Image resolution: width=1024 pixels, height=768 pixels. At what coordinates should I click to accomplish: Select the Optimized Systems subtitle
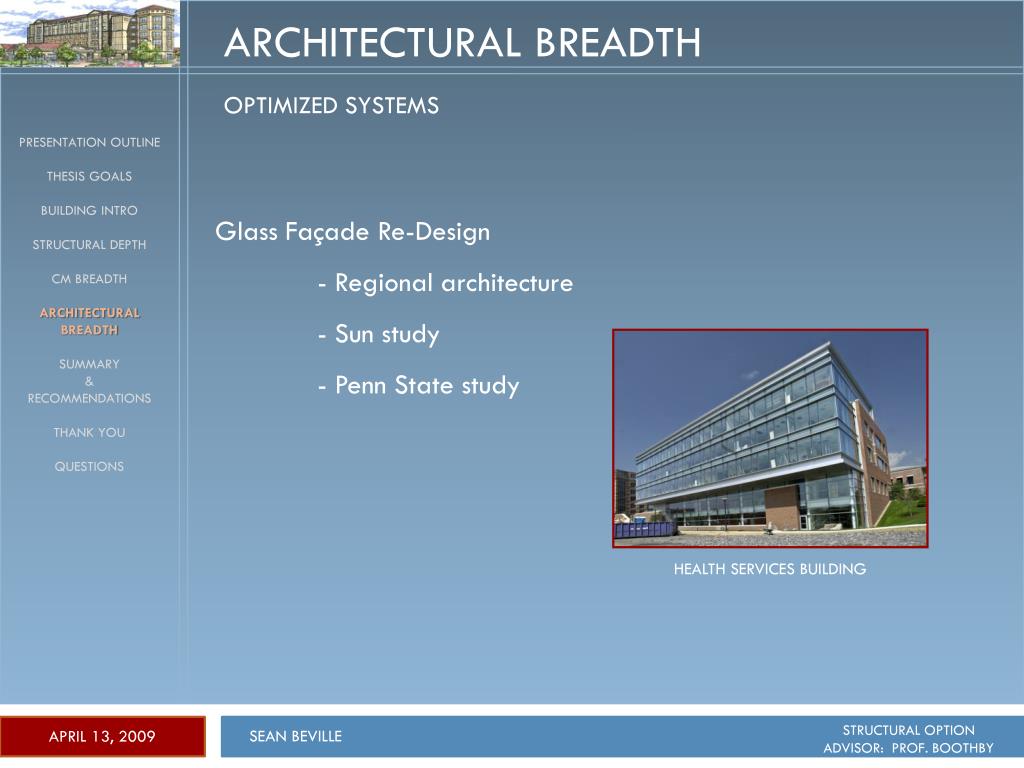(x=331, y=105)
